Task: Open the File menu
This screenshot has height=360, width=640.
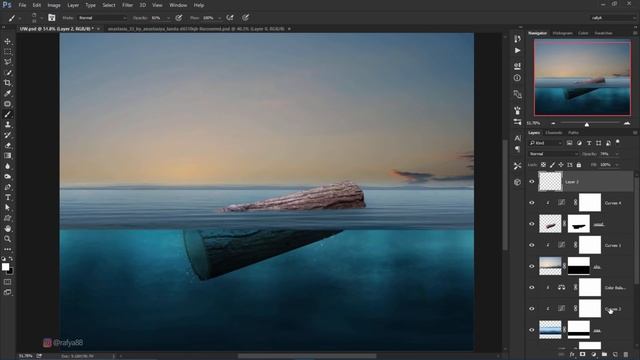Action: pos(22,5)
